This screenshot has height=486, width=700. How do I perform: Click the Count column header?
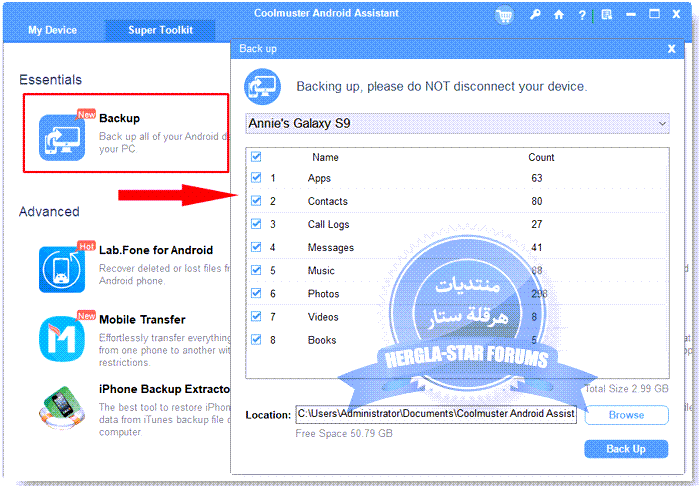pos(541,158)
